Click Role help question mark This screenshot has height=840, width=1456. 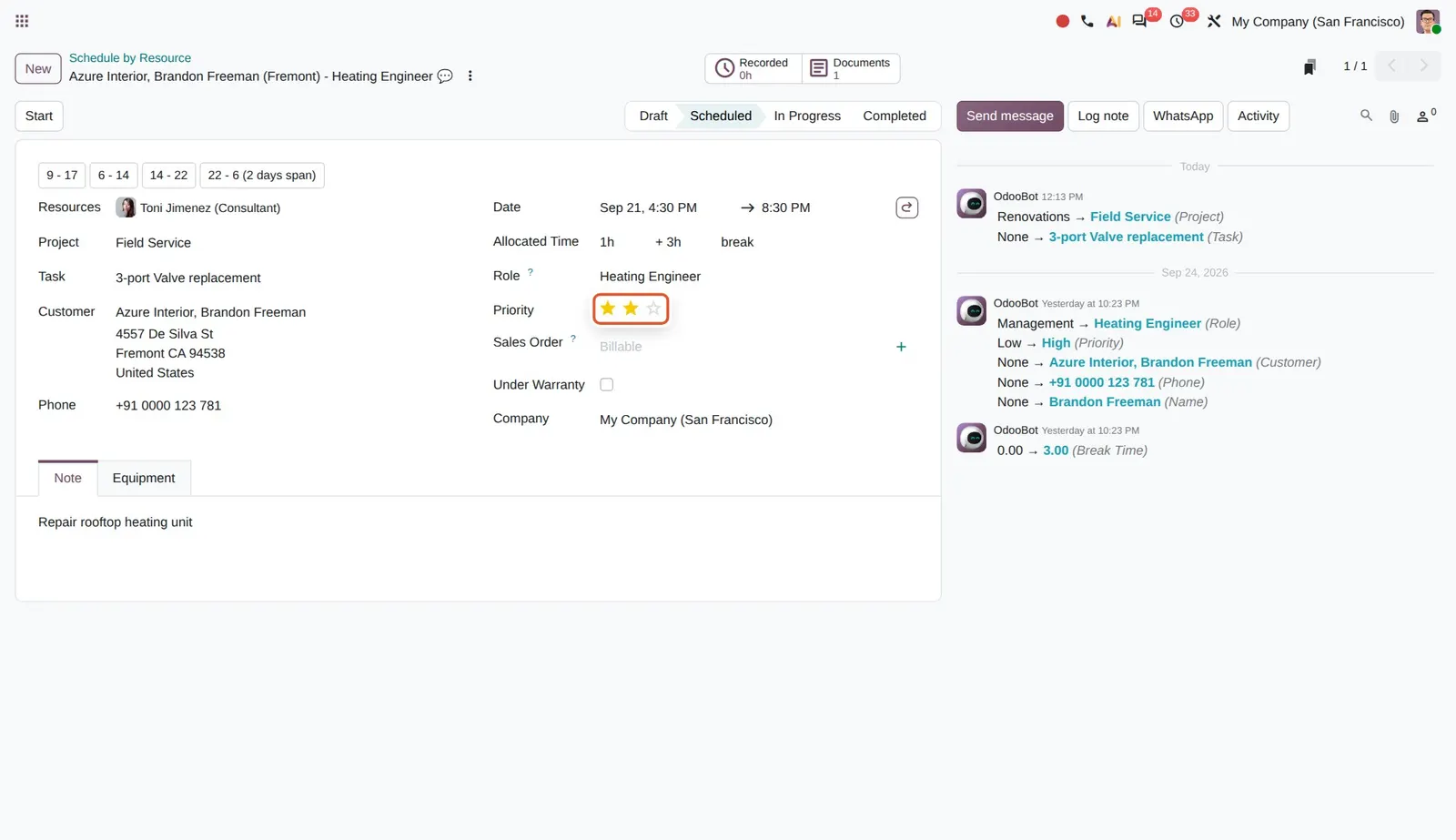click(531, 272)
